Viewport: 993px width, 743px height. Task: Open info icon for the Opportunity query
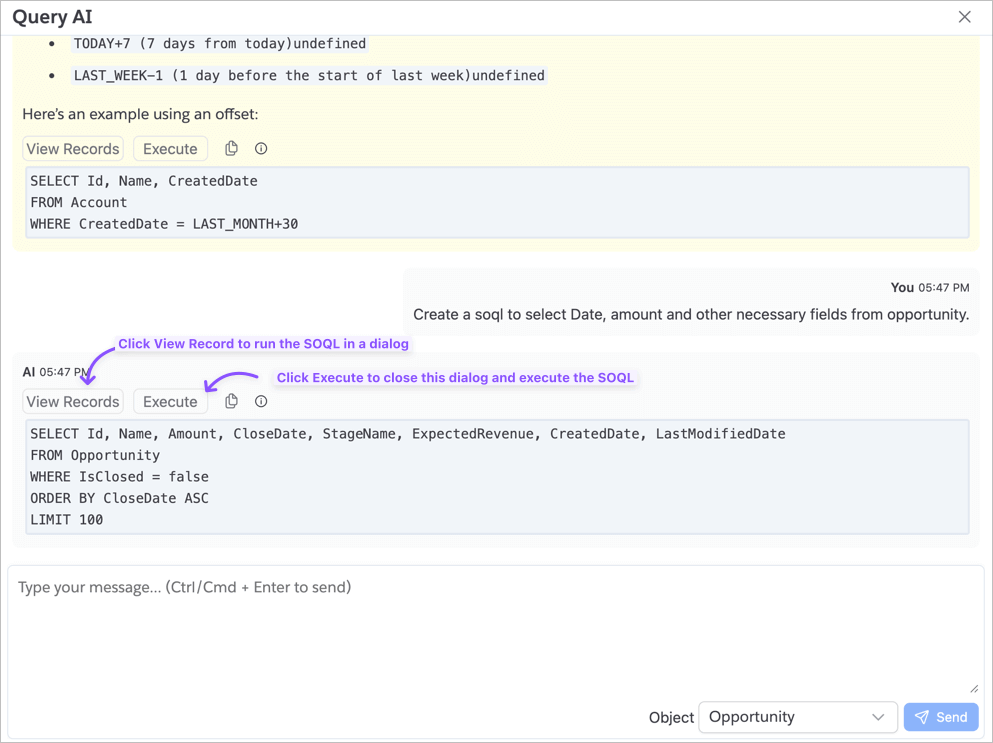(x=261, y=402)
